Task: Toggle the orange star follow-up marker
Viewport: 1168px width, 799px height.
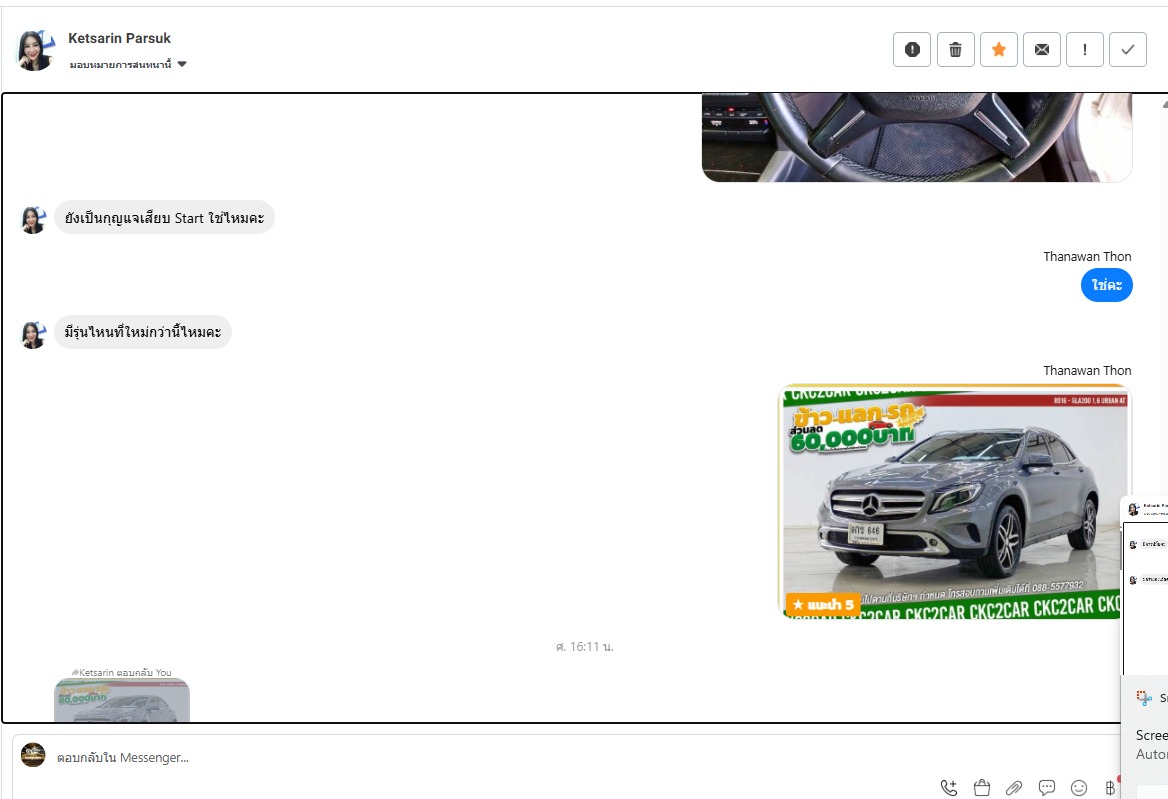Action: tap(998, 50)
